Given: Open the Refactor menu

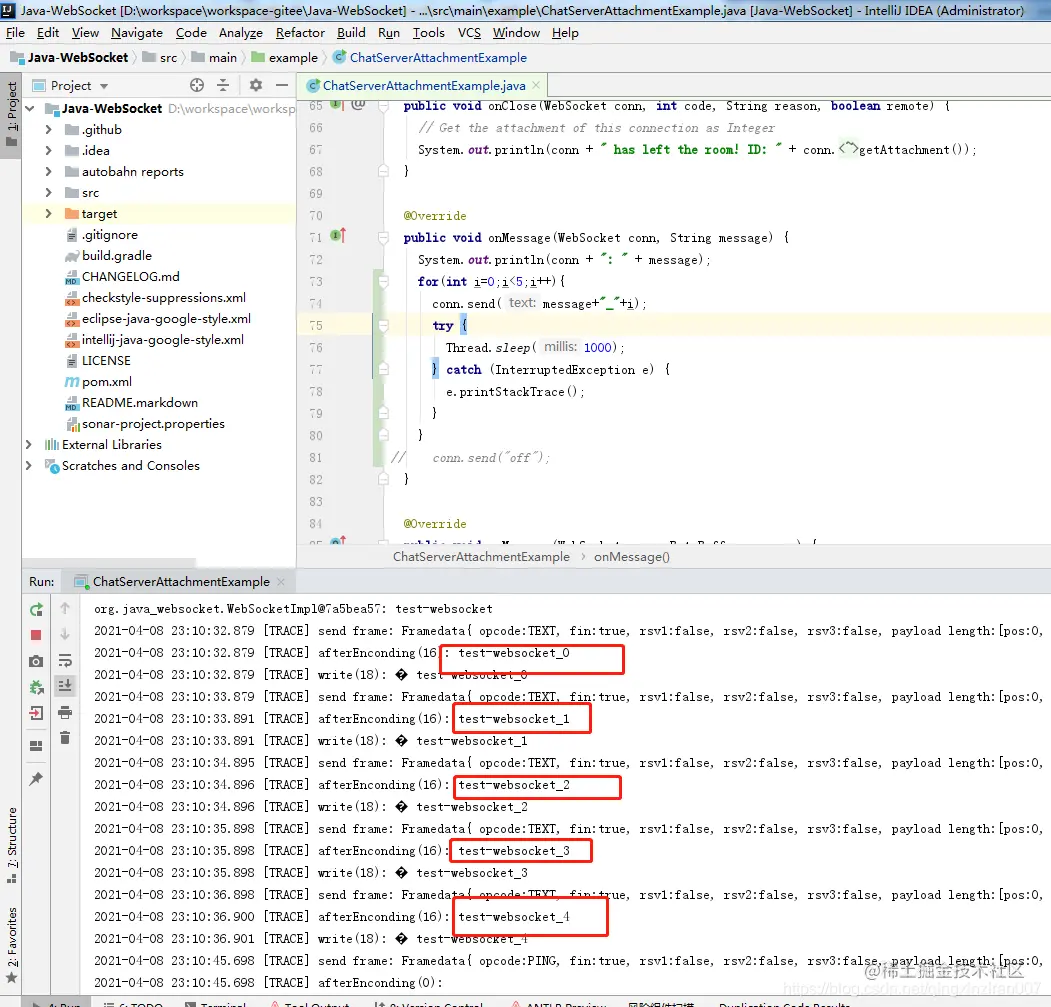Looking at the screenshot, I should (300, 33).
